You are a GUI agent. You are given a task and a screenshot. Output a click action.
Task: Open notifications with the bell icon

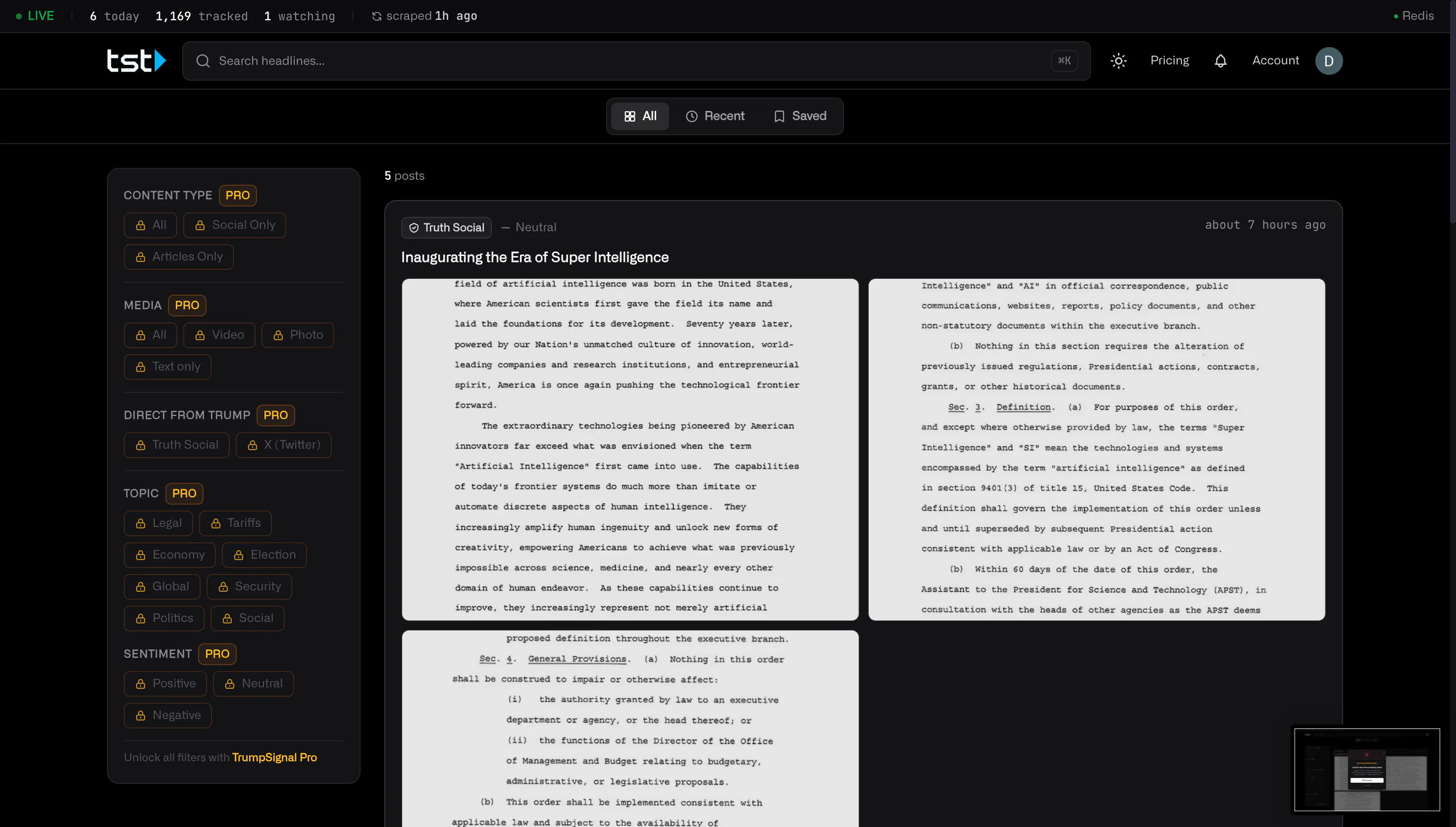[1220, 61]
